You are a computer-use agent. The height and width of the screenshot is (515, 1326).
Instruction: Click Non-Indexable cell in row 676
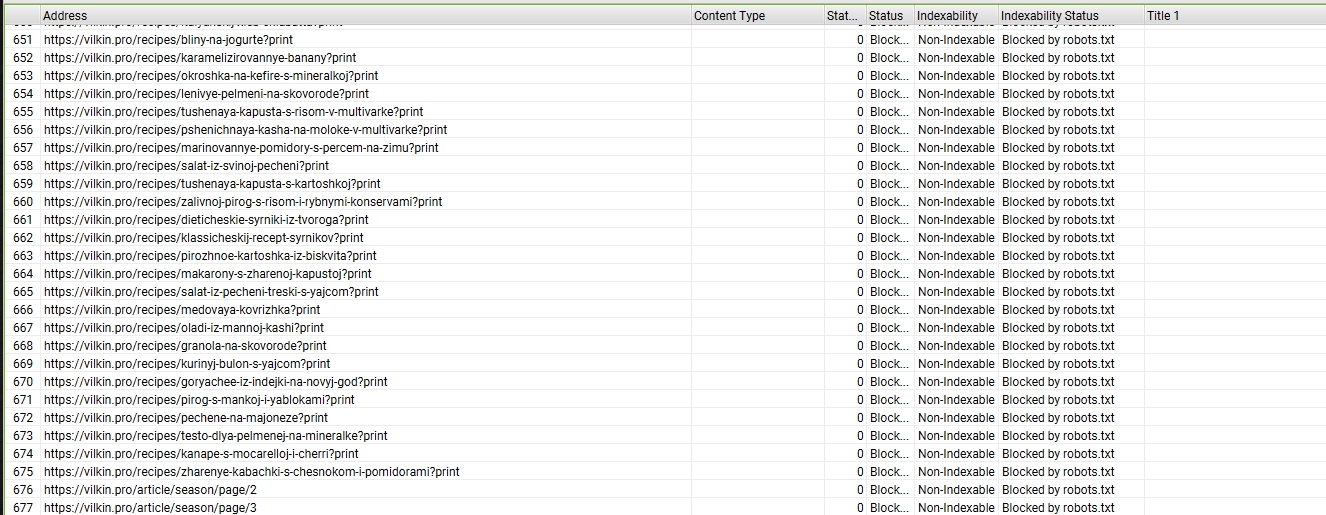pos(956,490)
